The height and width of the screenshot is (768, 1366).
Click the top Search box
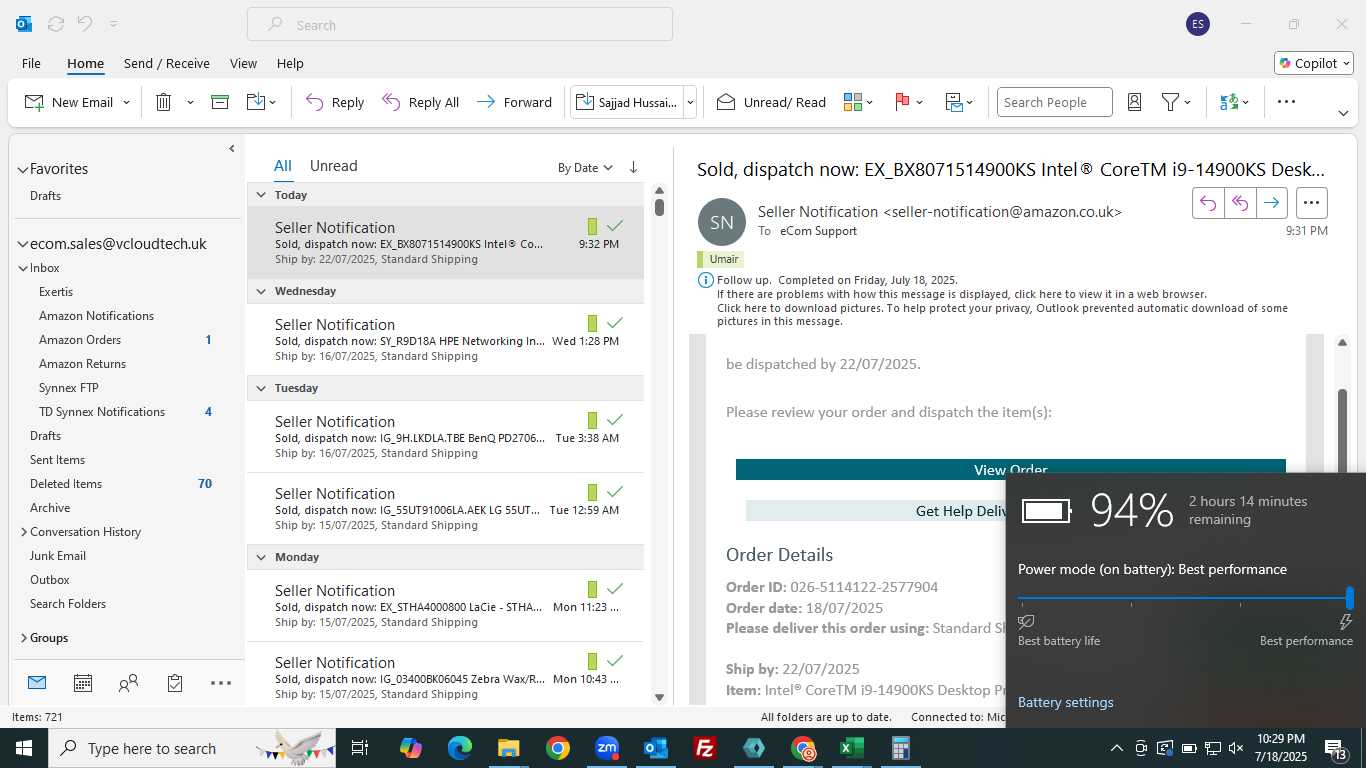[x=460, y=25]
